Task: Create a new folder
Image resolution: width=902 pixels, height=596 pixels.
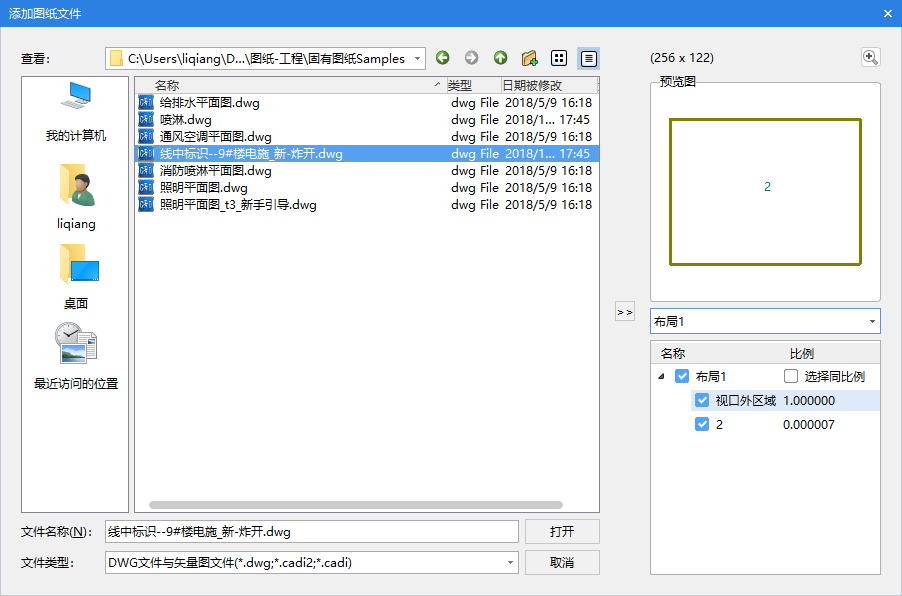Action: coord(530,58)
